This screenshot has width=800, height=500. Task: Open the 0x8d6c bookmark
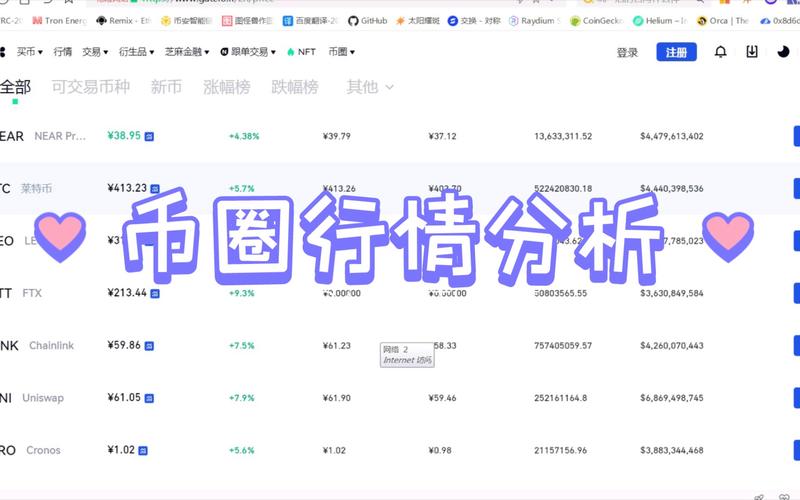780,20
